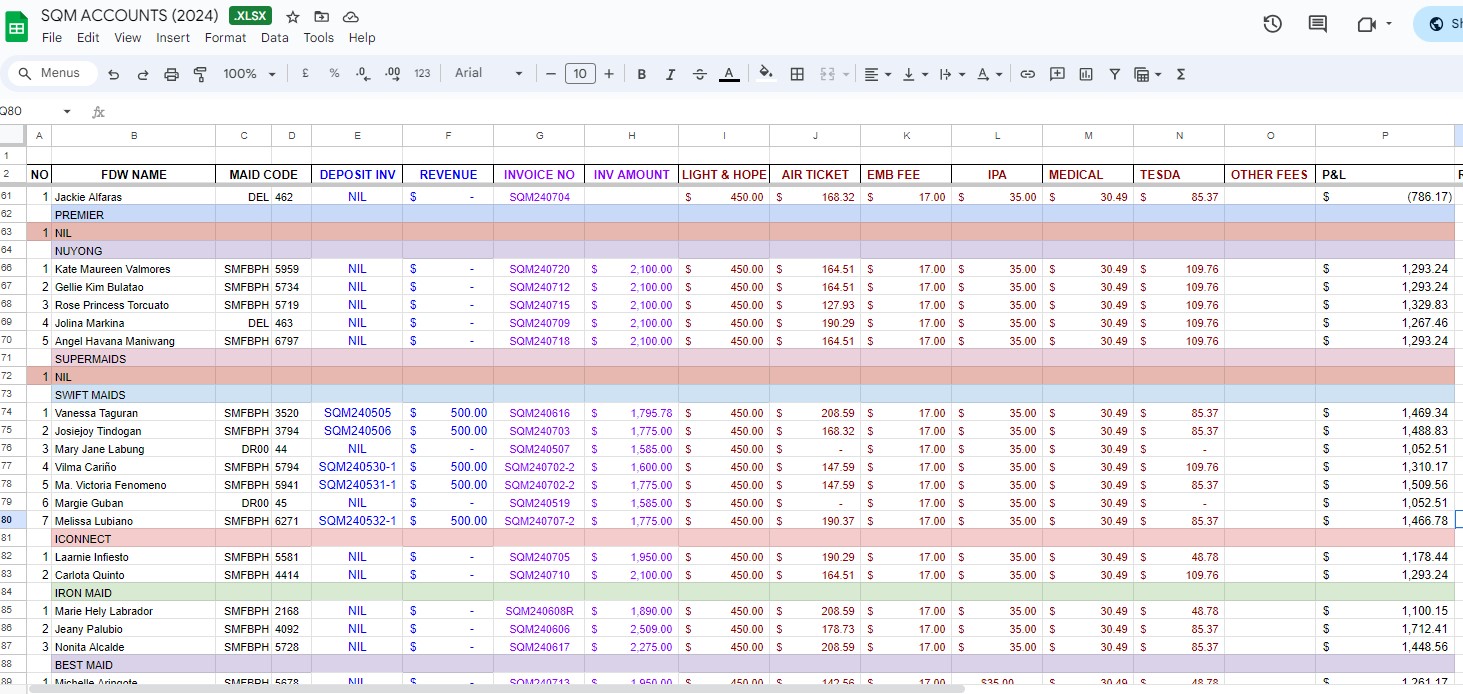Toggle italic formatting

coord(670,74)
